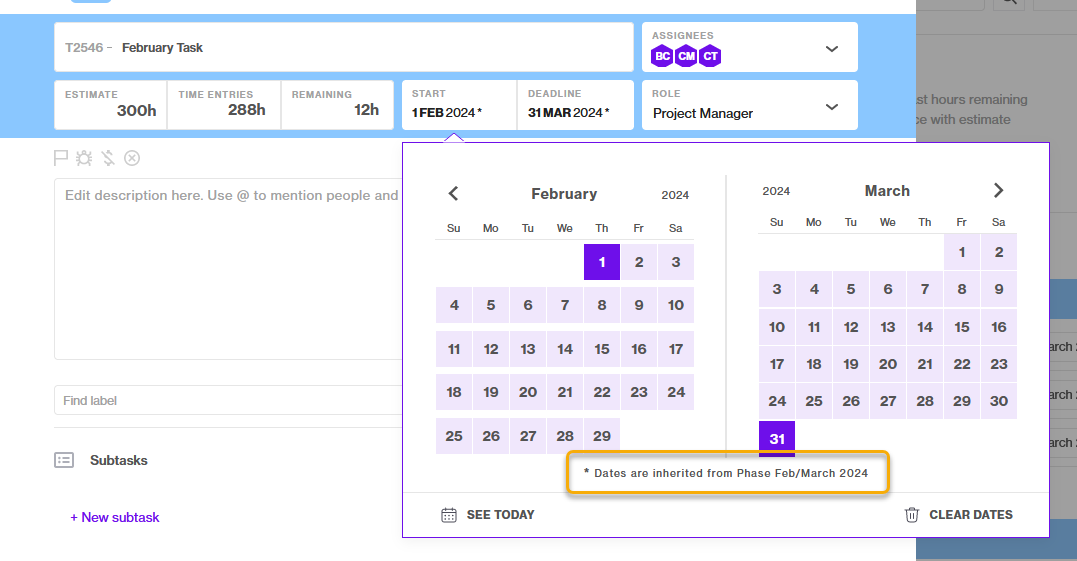Click the Estimate 300h field

tap(111, 105)
